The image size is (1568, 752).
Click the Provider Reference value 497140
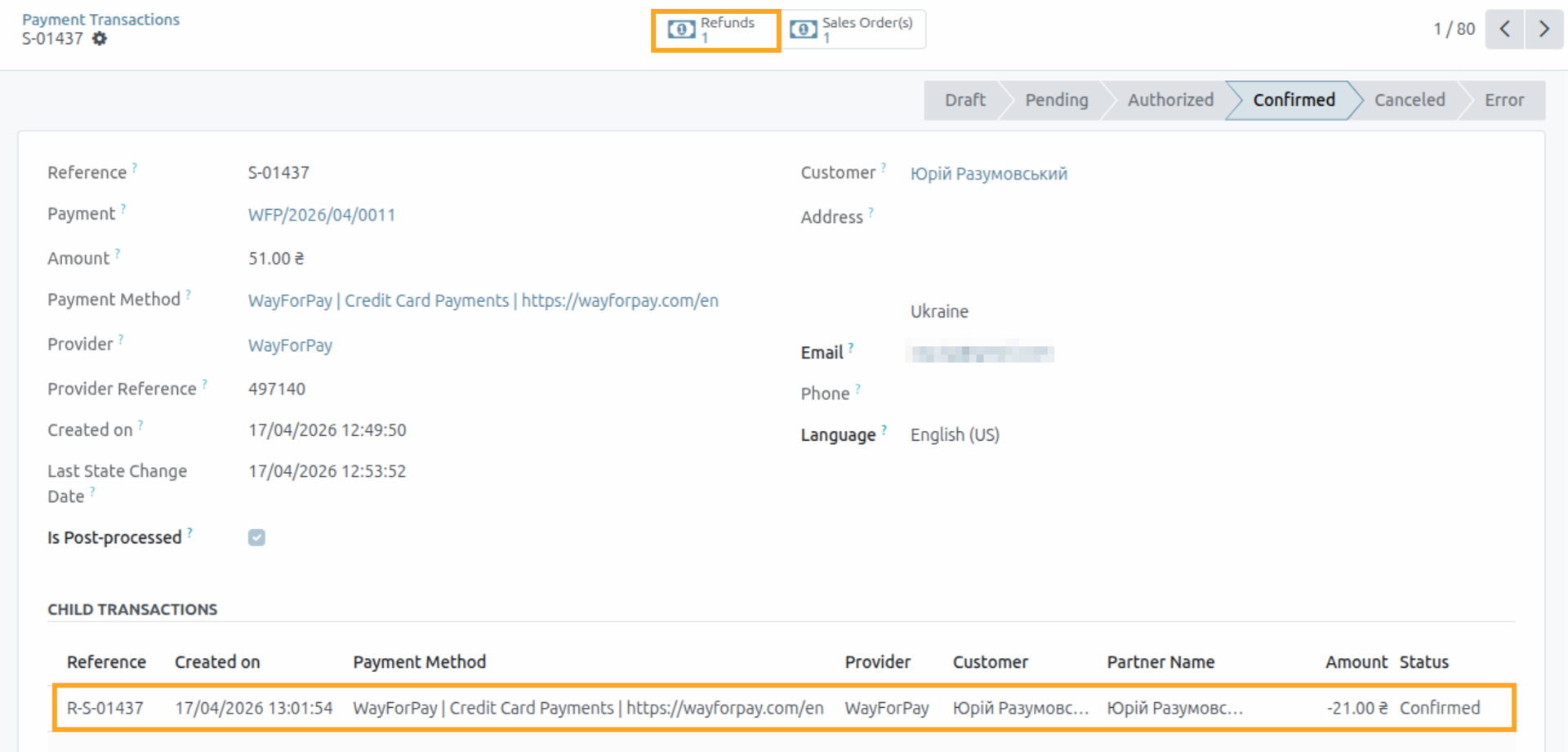(x=277, y=389)
